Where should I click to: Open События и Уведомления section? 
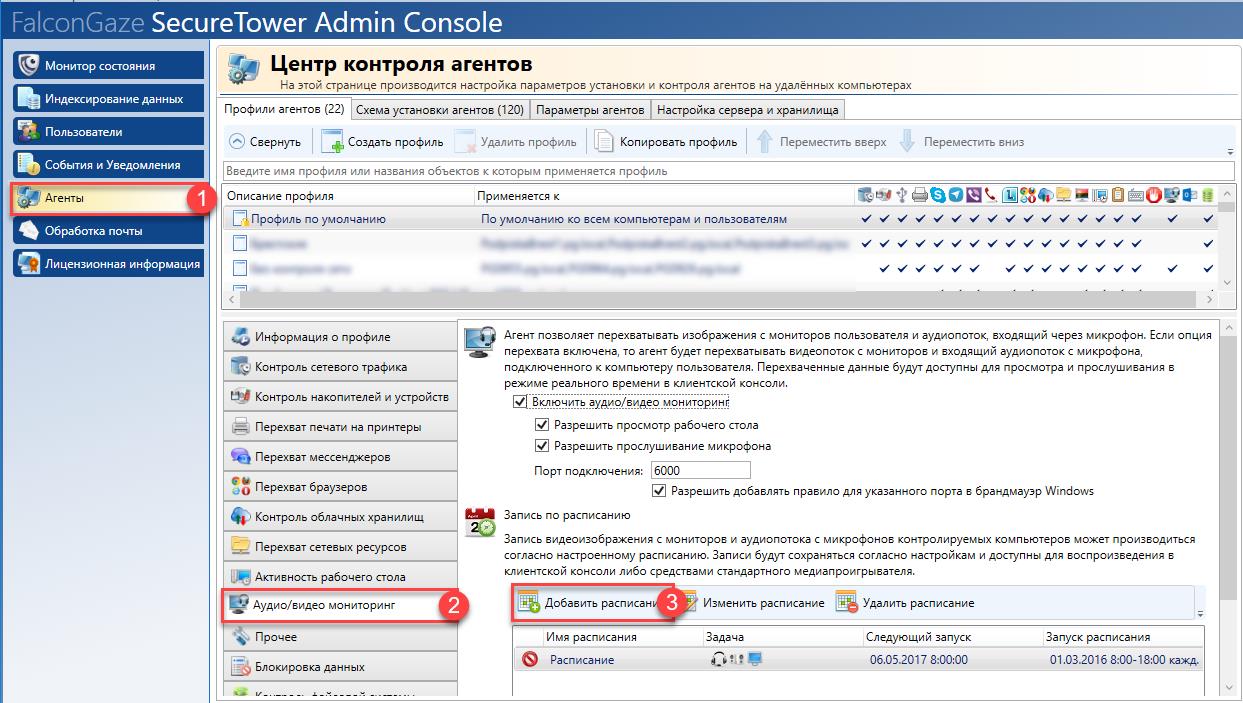click(x=107, y=165)
